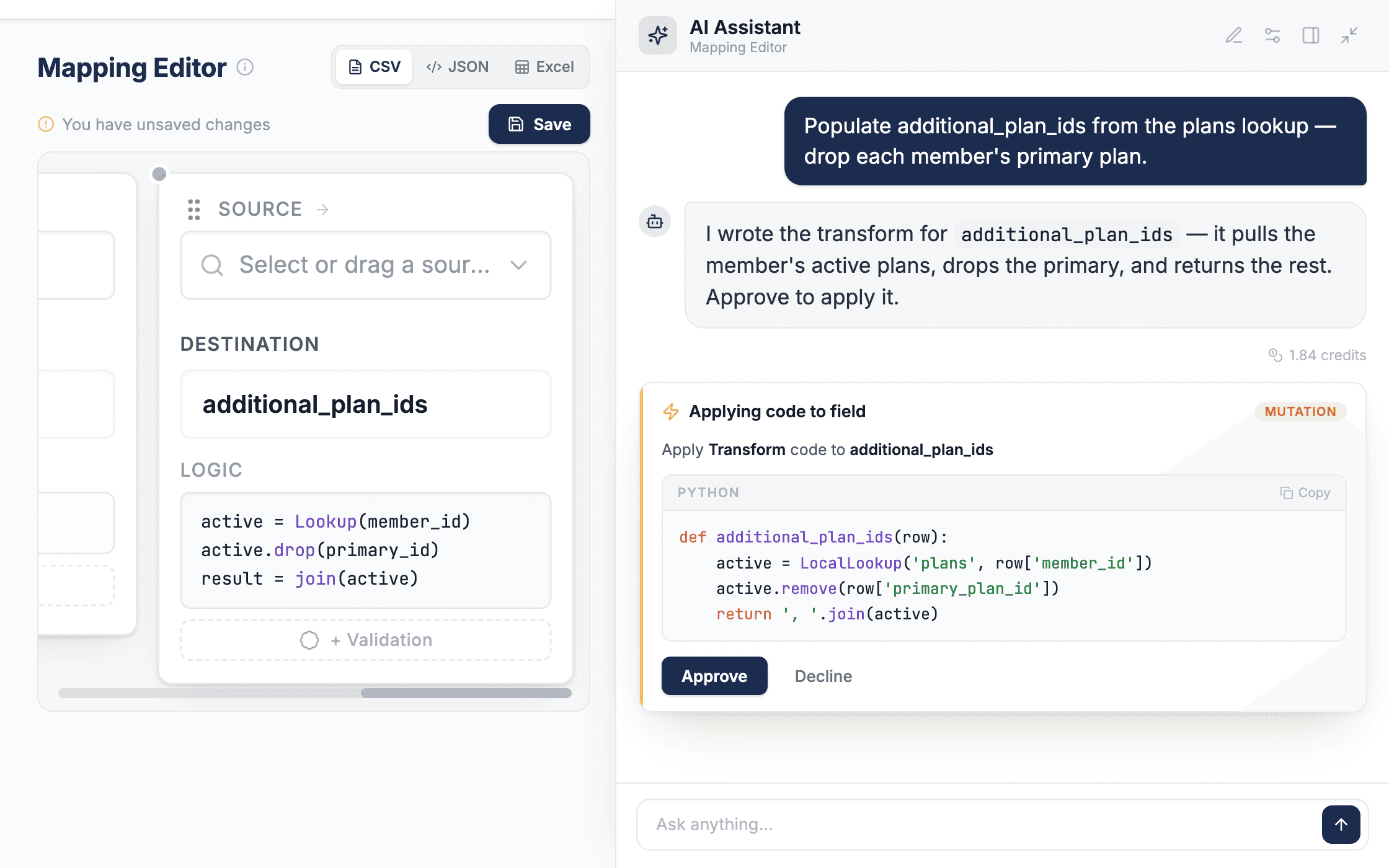The width and height of the screenshot is (1389, 868).
Task: Click the MUTATION badge
Action: (1300, 412)
